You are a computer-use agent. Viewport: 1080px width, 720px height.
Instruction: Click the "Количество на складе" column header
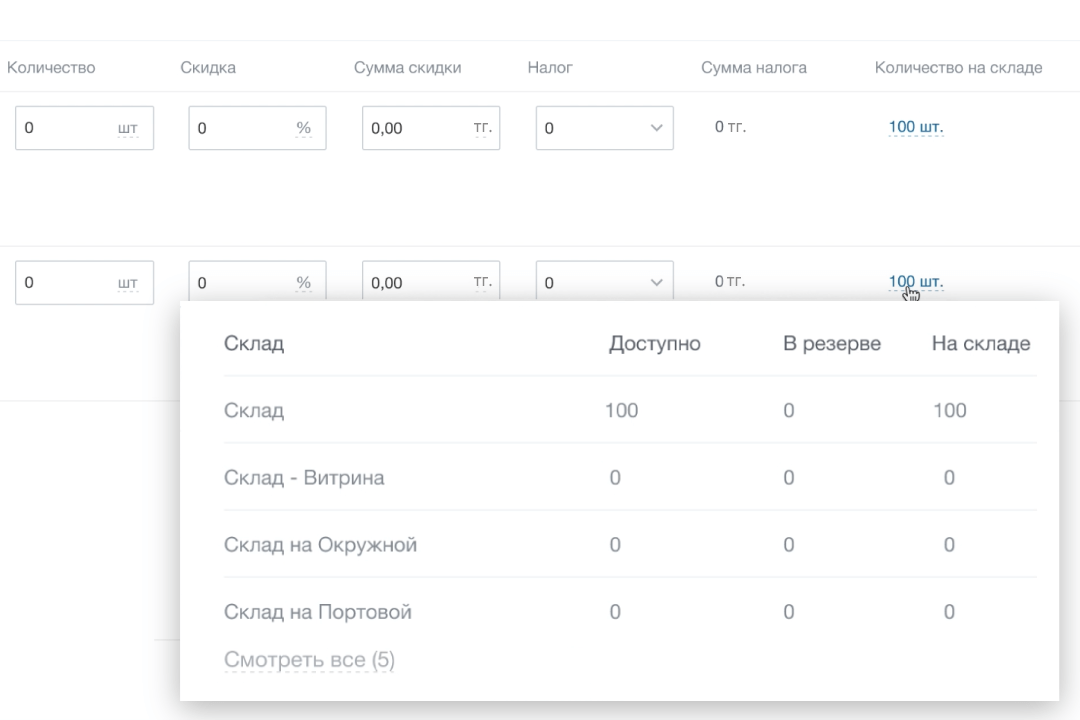point(958,68)
